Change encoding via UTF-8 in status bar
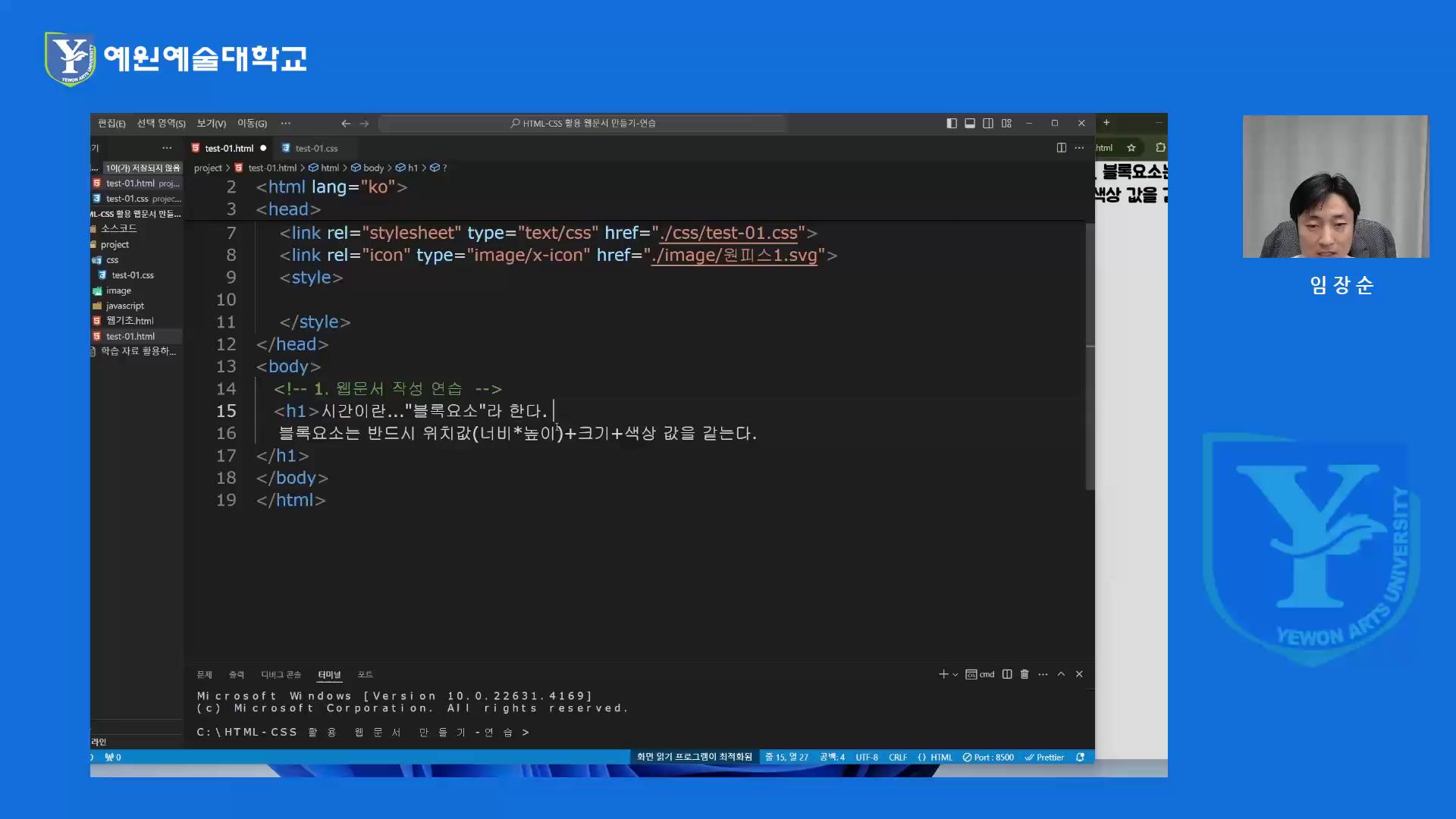Screen dimensions: 1456x819 866,757
